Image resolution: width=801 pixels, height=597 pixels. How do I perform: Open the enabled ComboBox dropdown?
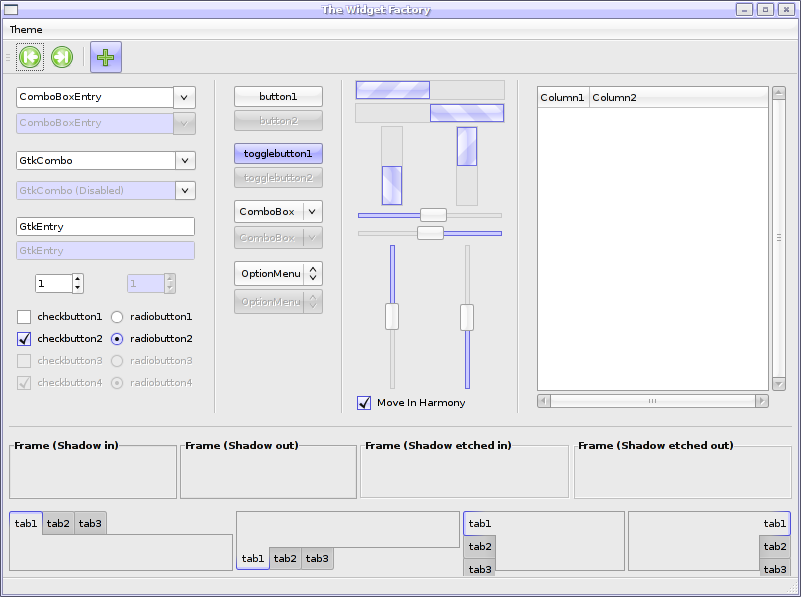pos(278,211)
